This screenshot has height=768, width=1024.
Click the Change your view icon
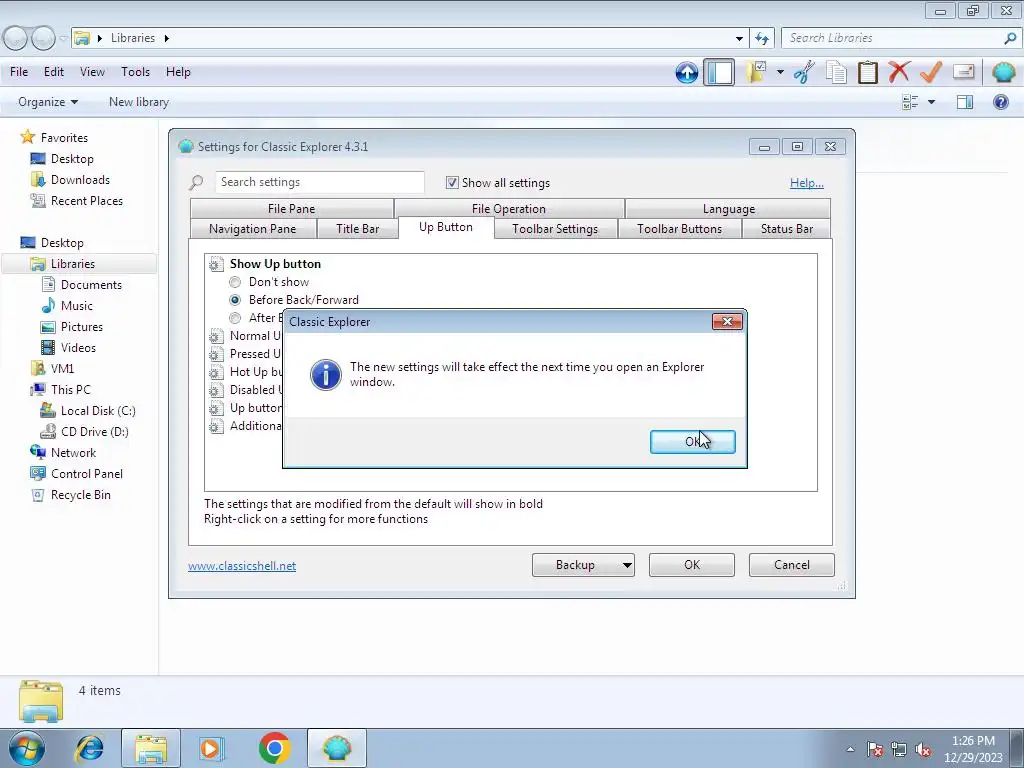pyautogui.click(x=910, y=102)
